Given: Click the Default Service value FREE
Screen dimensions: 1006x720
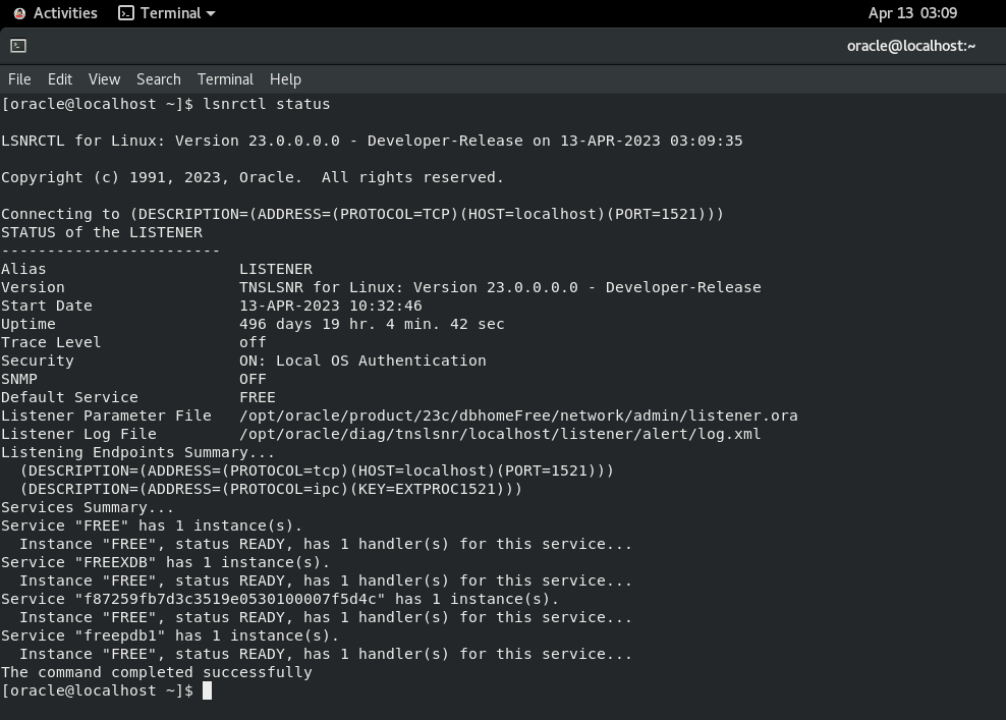Looking at the screenshot, I should click(x=257, y=397).
